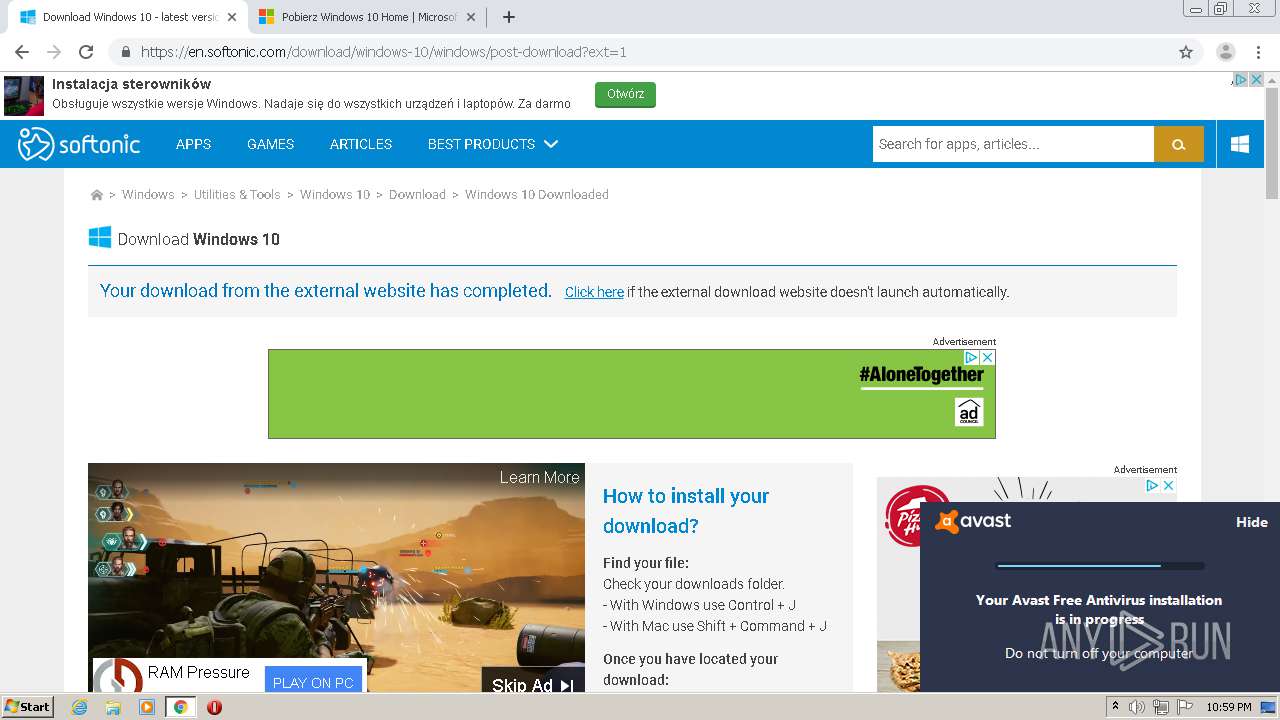1280x720 pixels.
Task: Open the ARTICLES menu
Action: 361,144
